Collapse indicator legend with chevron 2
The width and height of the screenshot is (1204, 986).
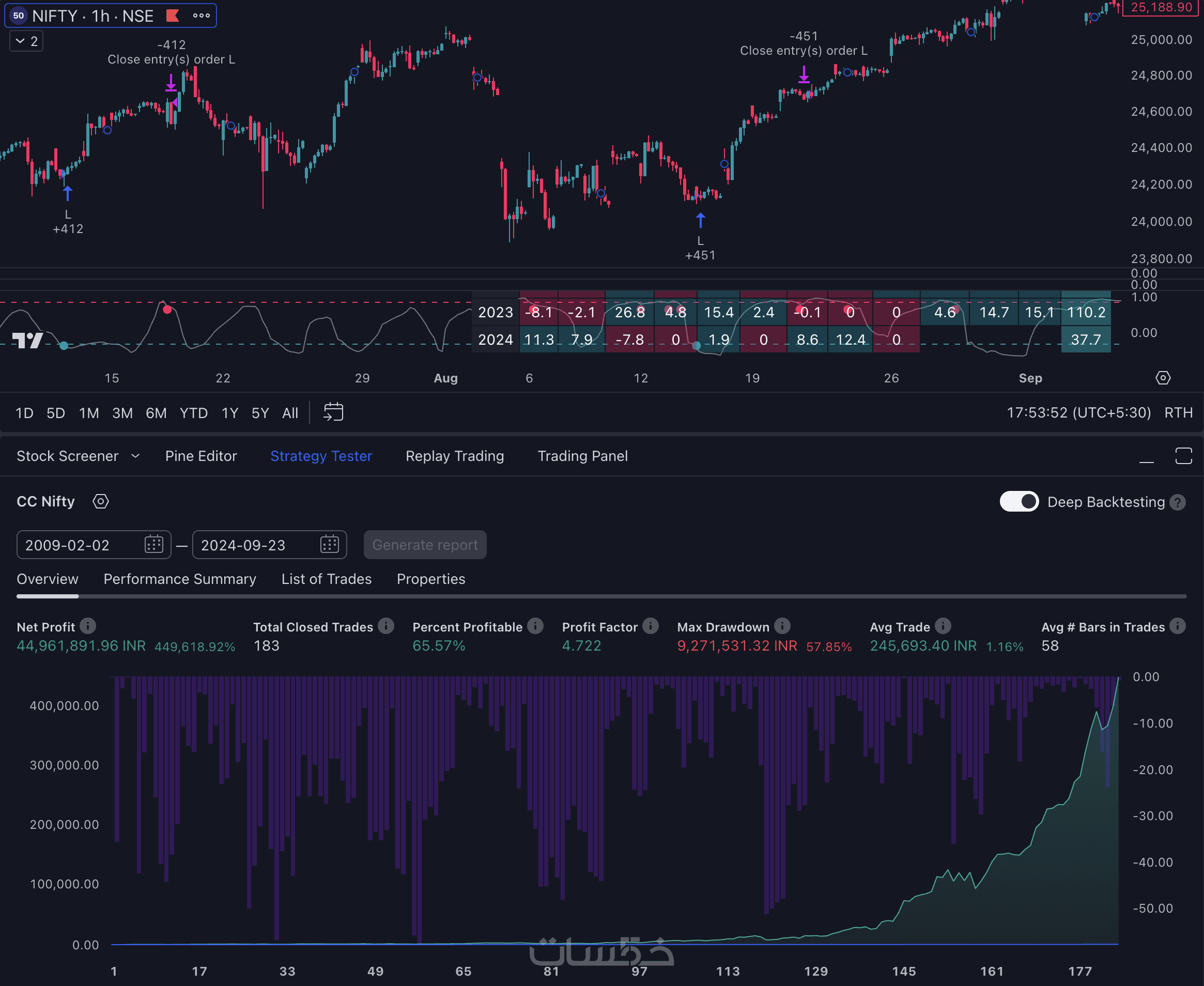coord(26,41)
